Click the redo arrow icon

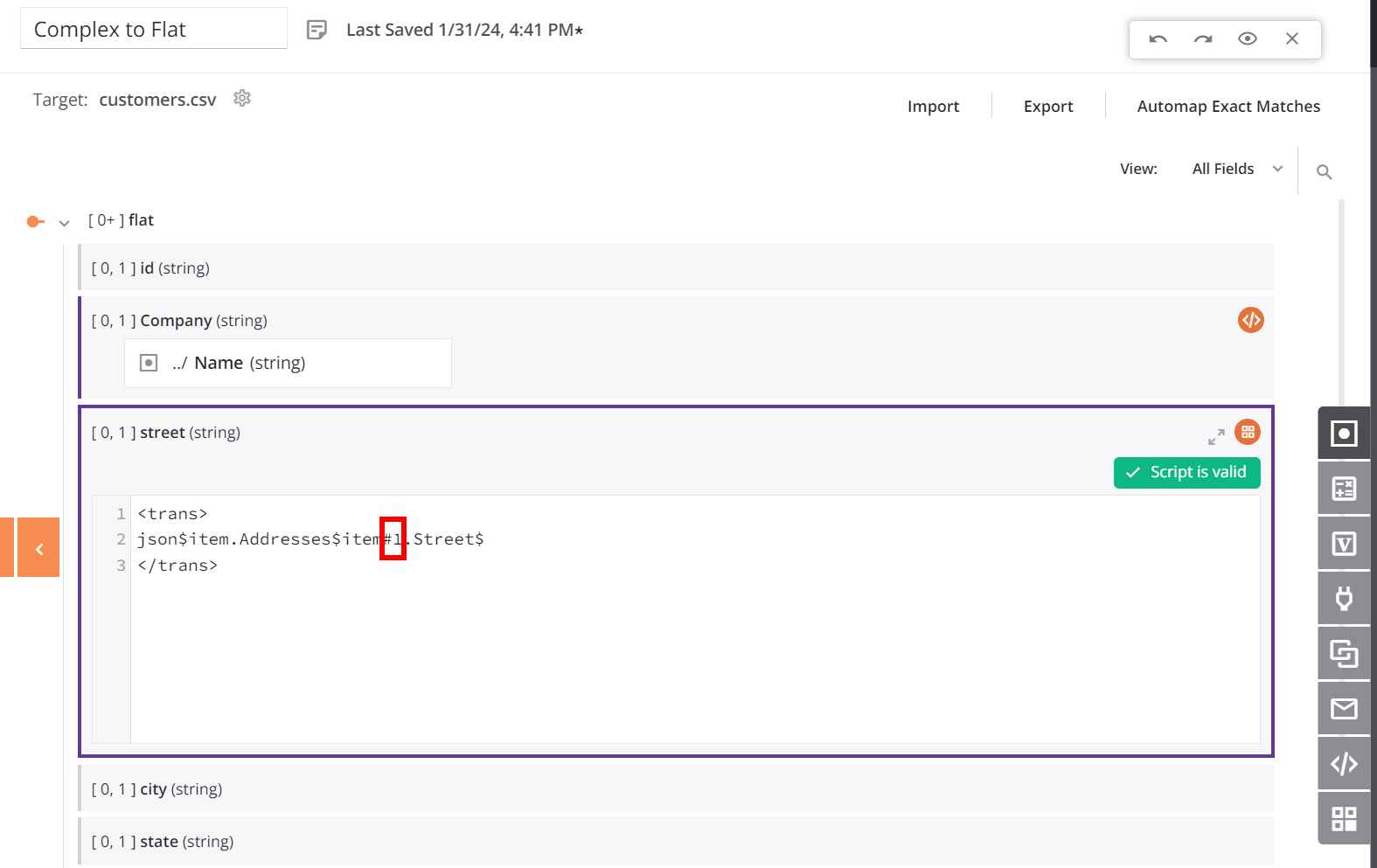click(x=1203, y=39)
